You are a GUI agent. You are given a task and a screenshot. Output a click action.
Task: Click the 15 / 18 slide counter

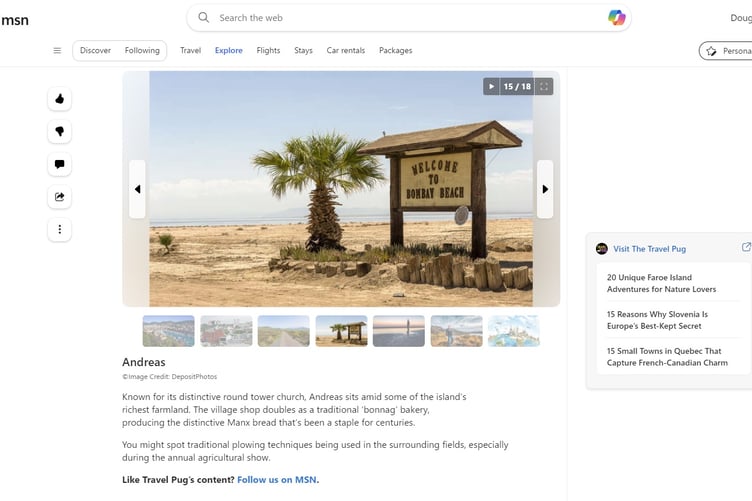tap(517, 86)
